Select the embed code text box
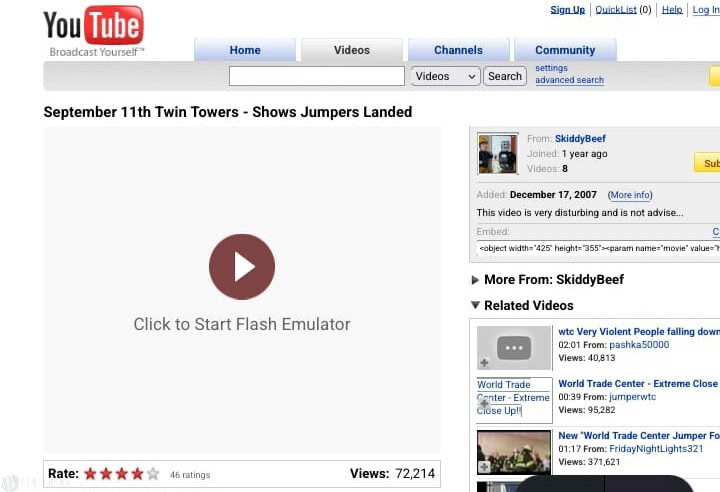The image size is (720, 492). click(x=597, y=248)
